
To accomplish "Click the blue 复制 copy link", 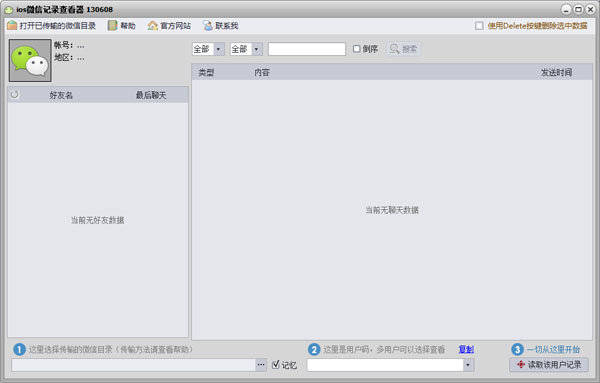I will (x=466, y=349).
